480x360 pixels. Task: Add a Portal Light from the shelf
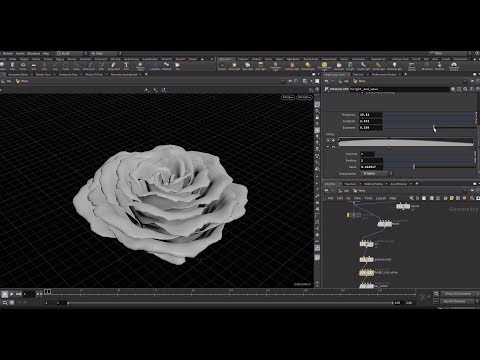[x=378, y=66]
